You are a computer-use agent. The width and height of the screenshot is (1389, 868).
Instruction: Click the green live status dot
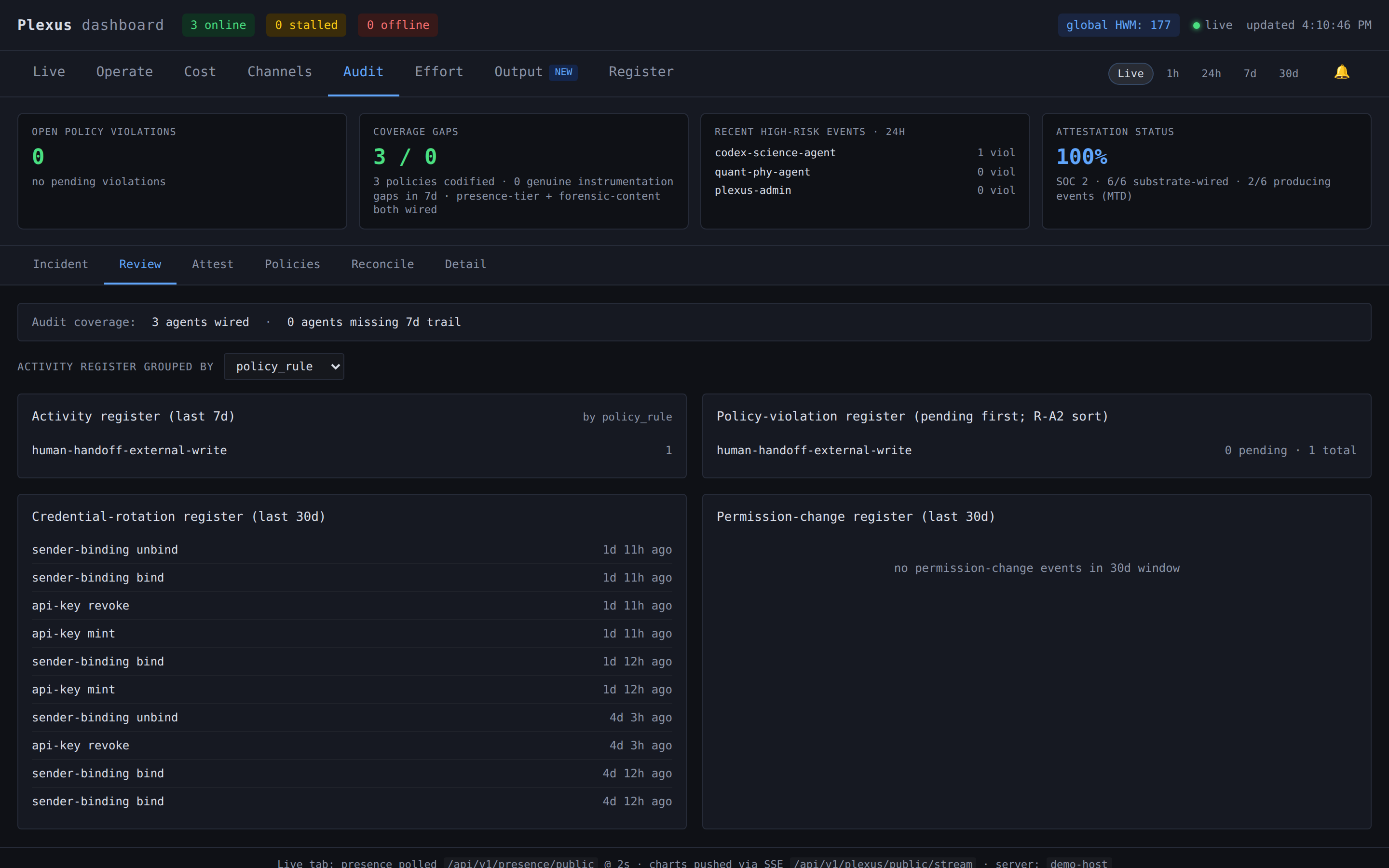click(1196, 25)
